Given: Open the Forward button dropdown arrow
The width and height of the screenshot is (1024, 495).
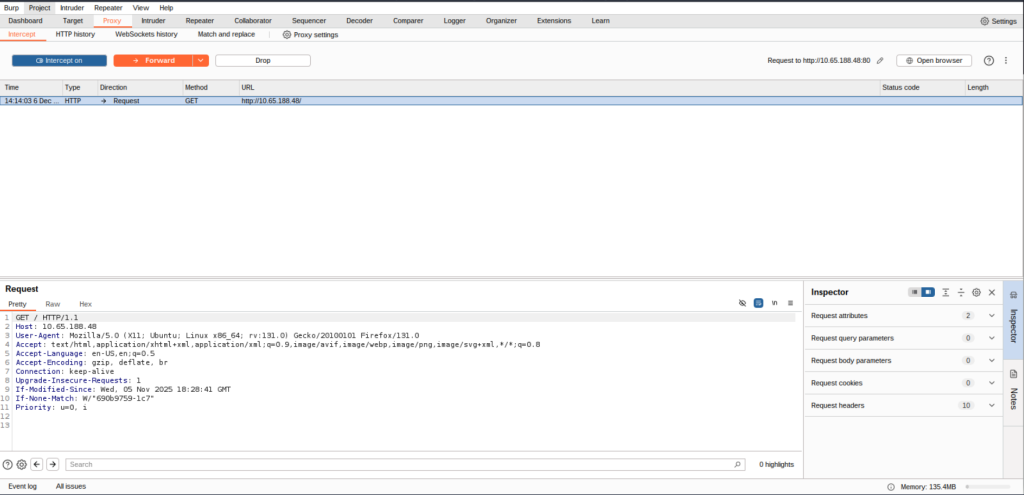Looking at the screenshot, I should pyautogui.click(x=201, y=60).
